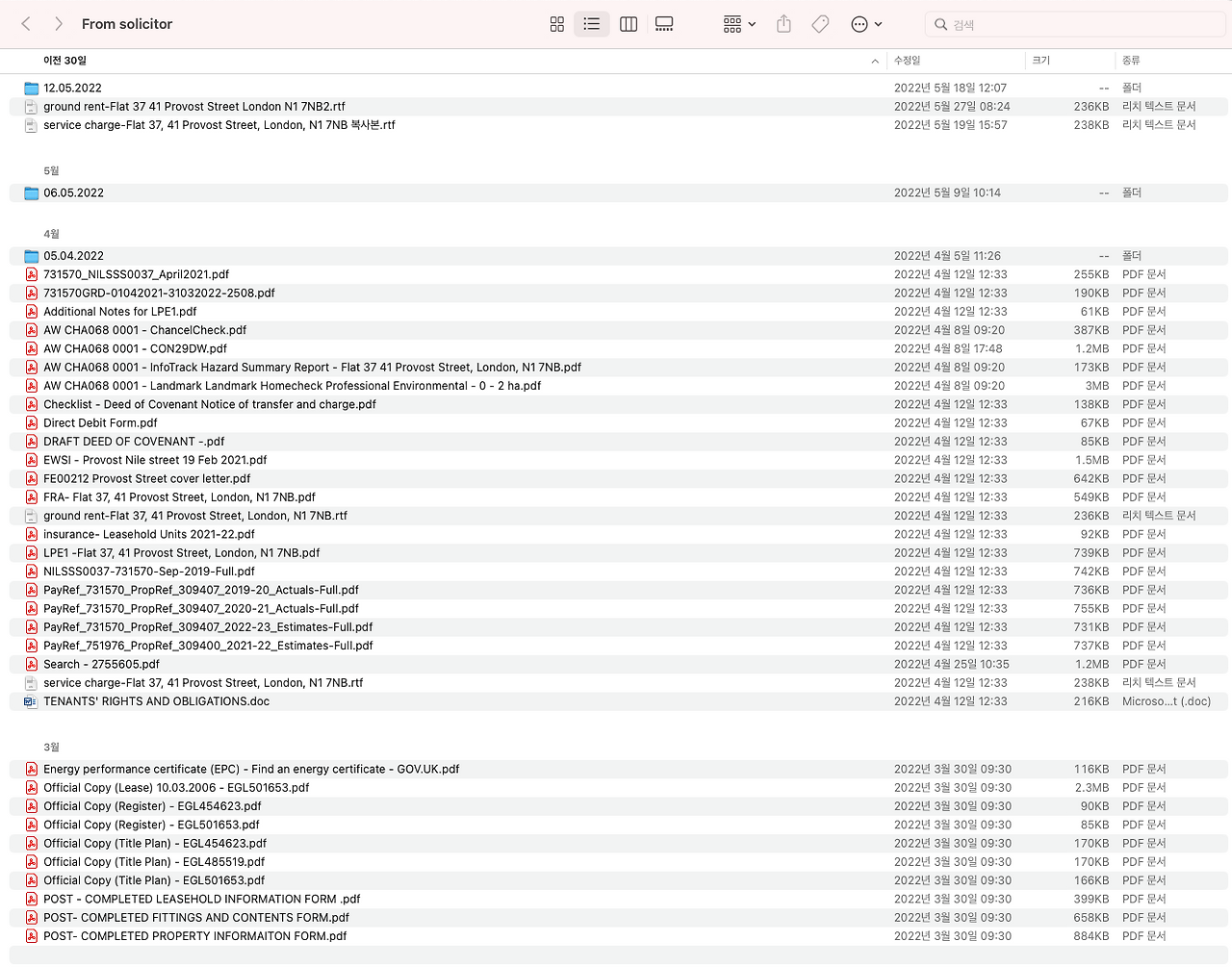1232x967 pixels.
Task: Click PDF icon of 731570_NILSSS0037_April2021.pdf
Action: click(32, 274)
